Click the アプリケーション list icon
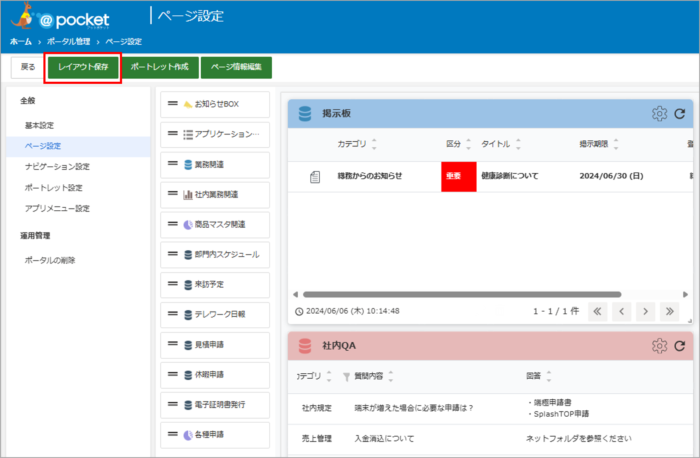This screenshot has height=458, width=700. 188,134
